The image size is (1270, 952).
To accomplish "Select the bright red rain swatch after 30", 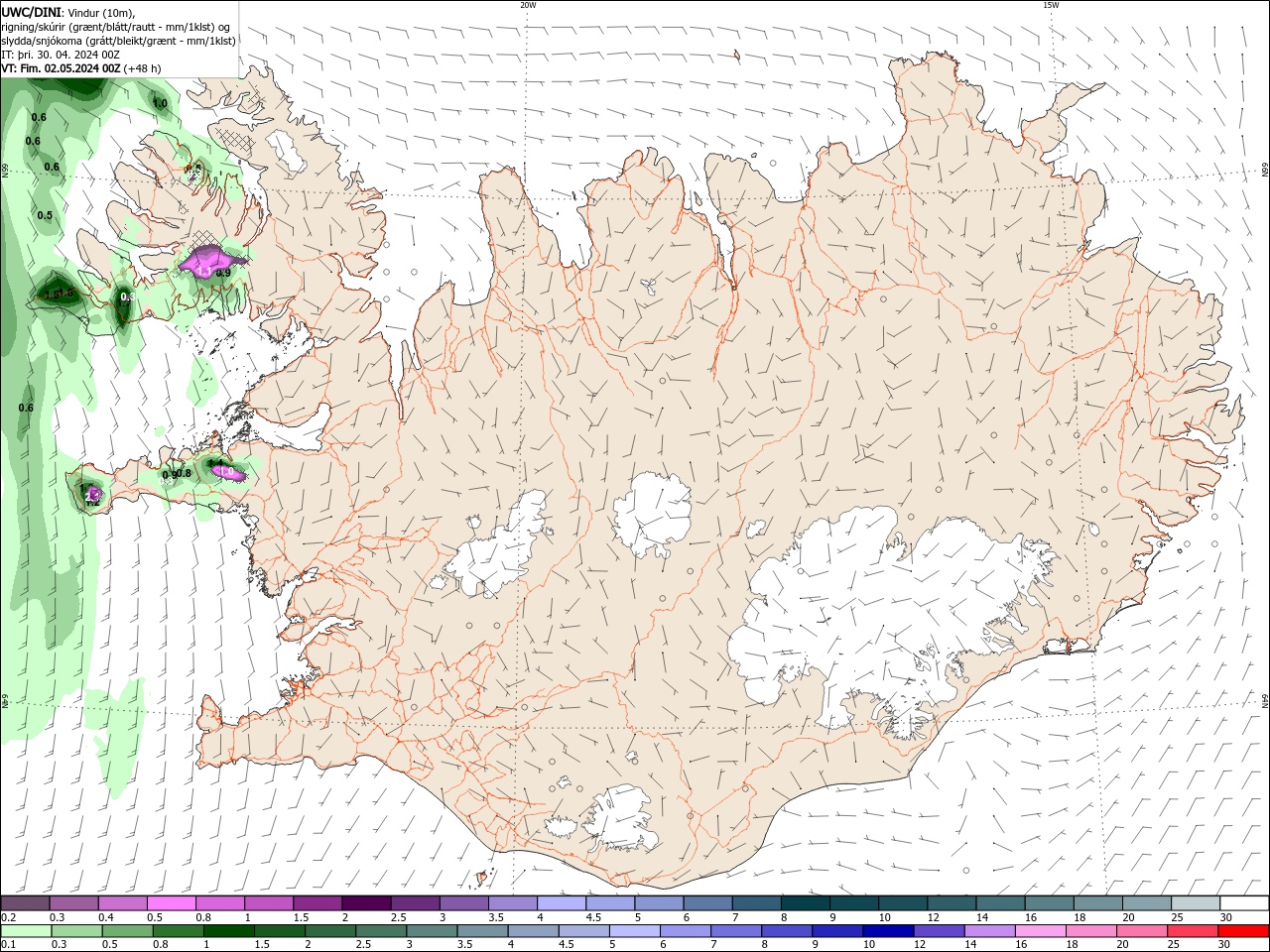I will [1242, 931].
